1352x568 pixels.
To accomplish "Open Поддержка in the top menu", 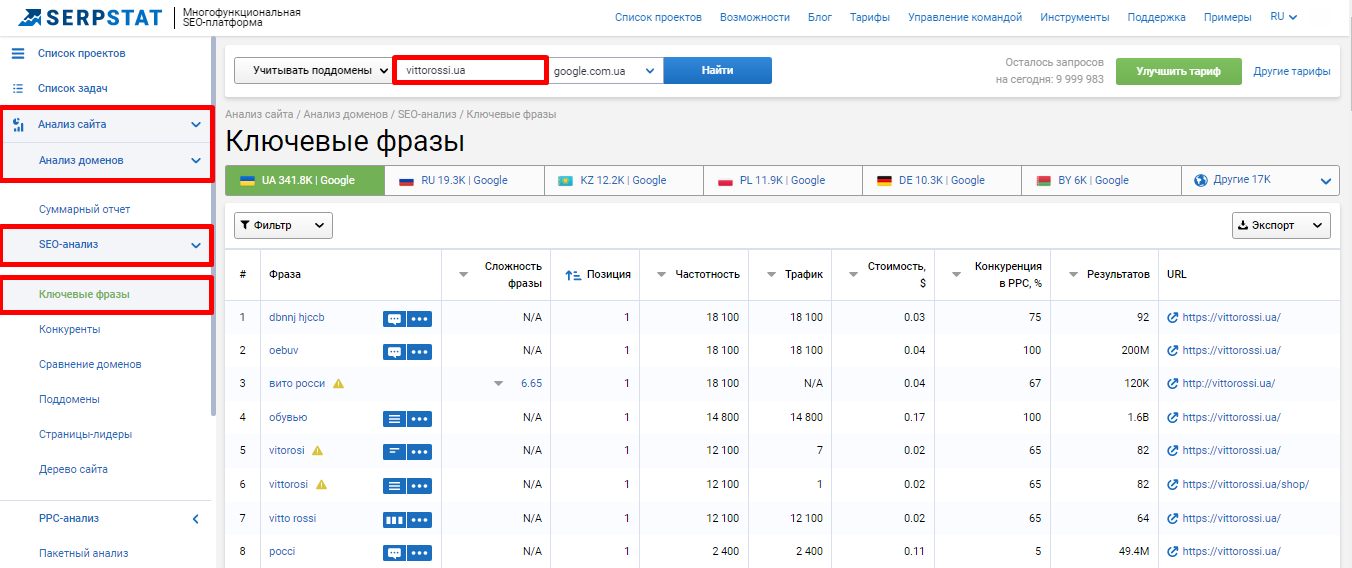I will tap(1156, 17).
